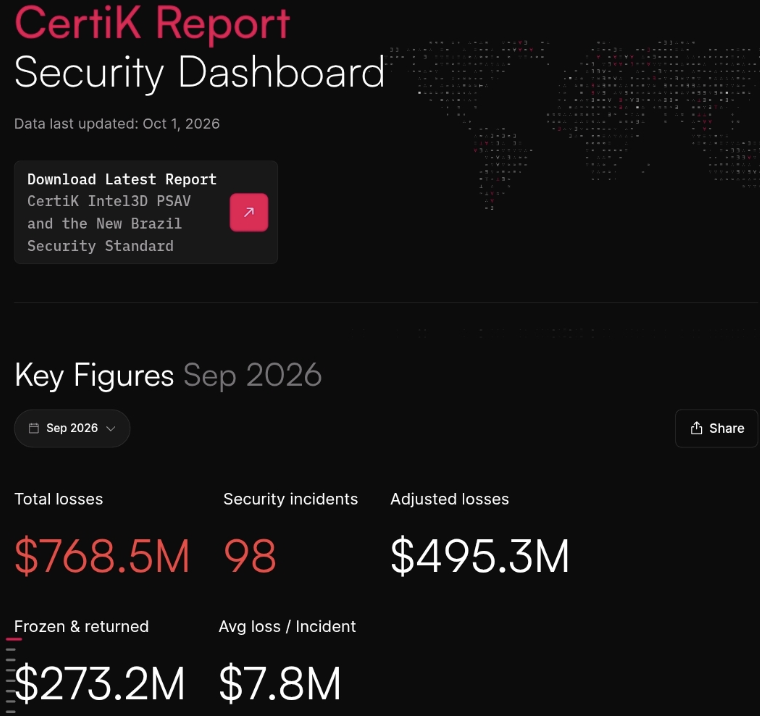Screen dimensions: 760x716
Task: Click 'CertiK Intel3D PSAV' report title text
Action: coord(109,201)
